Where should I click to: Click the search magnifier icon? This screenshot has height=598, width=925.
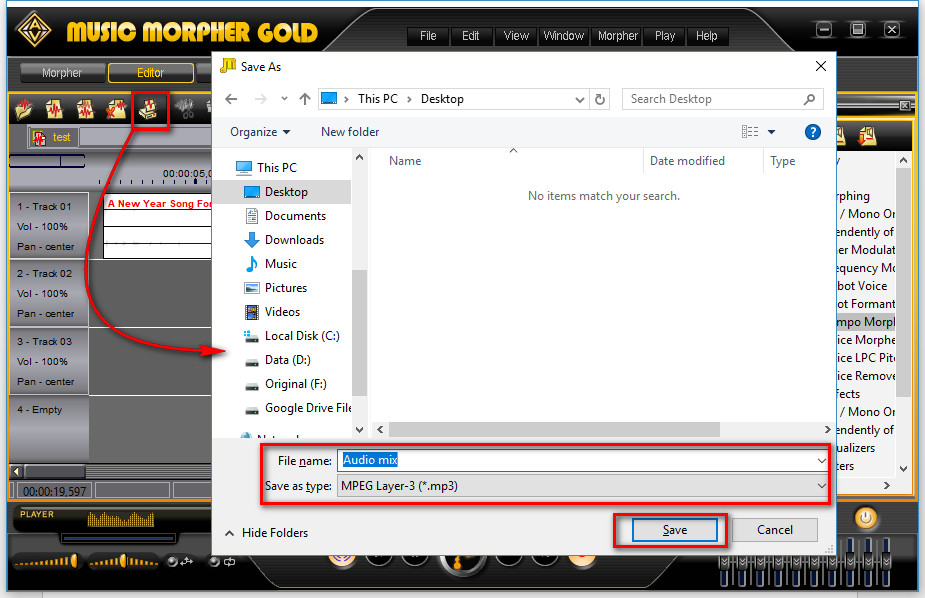[809, 99]
